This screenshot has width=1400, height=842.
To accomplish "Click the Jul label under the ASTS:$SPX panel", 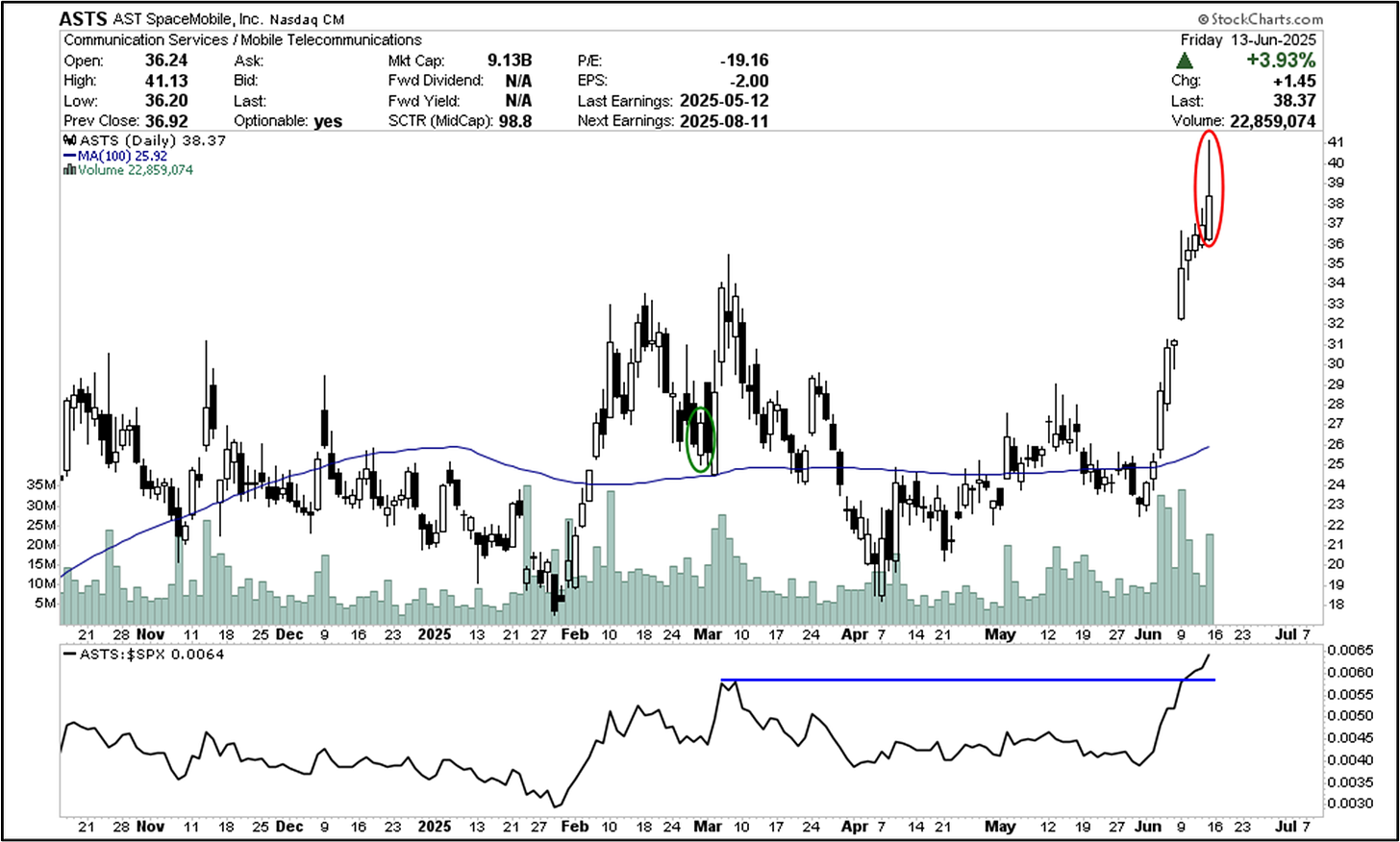I will [1286, 827].
